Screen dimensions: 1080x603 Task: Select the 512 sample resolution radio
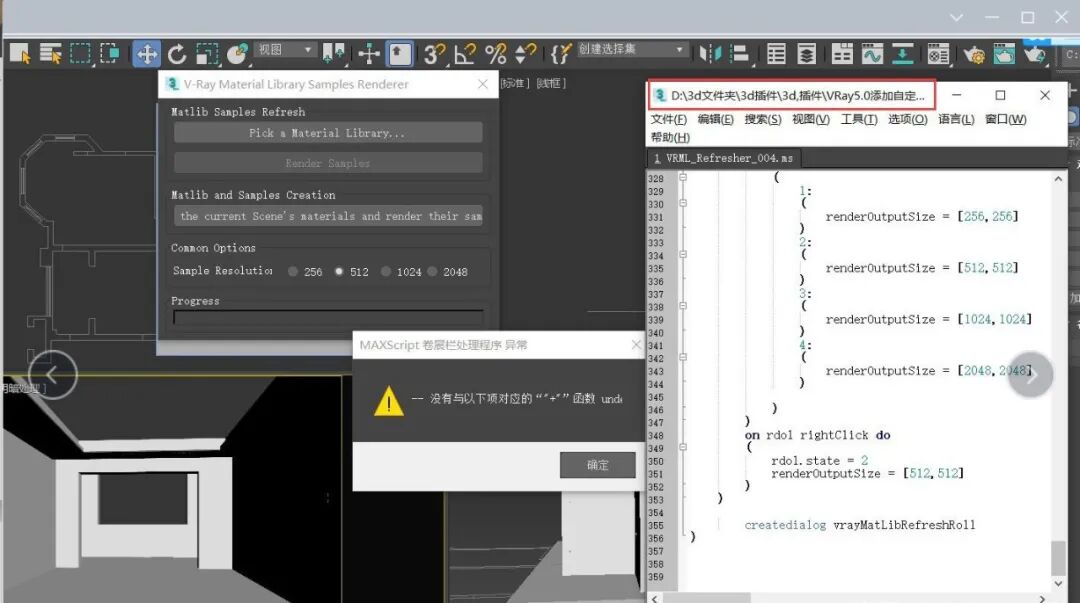coord(339,272)
